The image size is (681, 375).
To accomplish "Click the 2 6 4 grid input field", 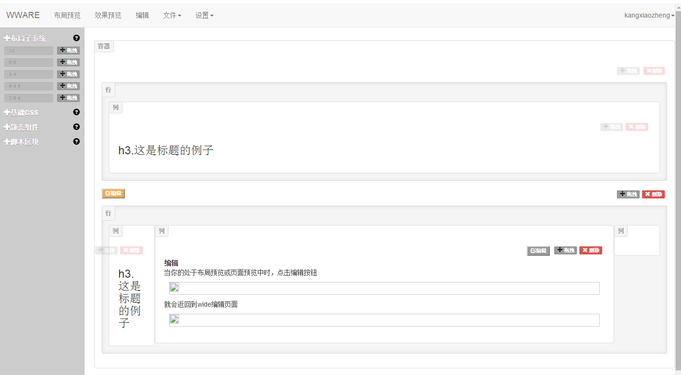I will coord(29,98).
